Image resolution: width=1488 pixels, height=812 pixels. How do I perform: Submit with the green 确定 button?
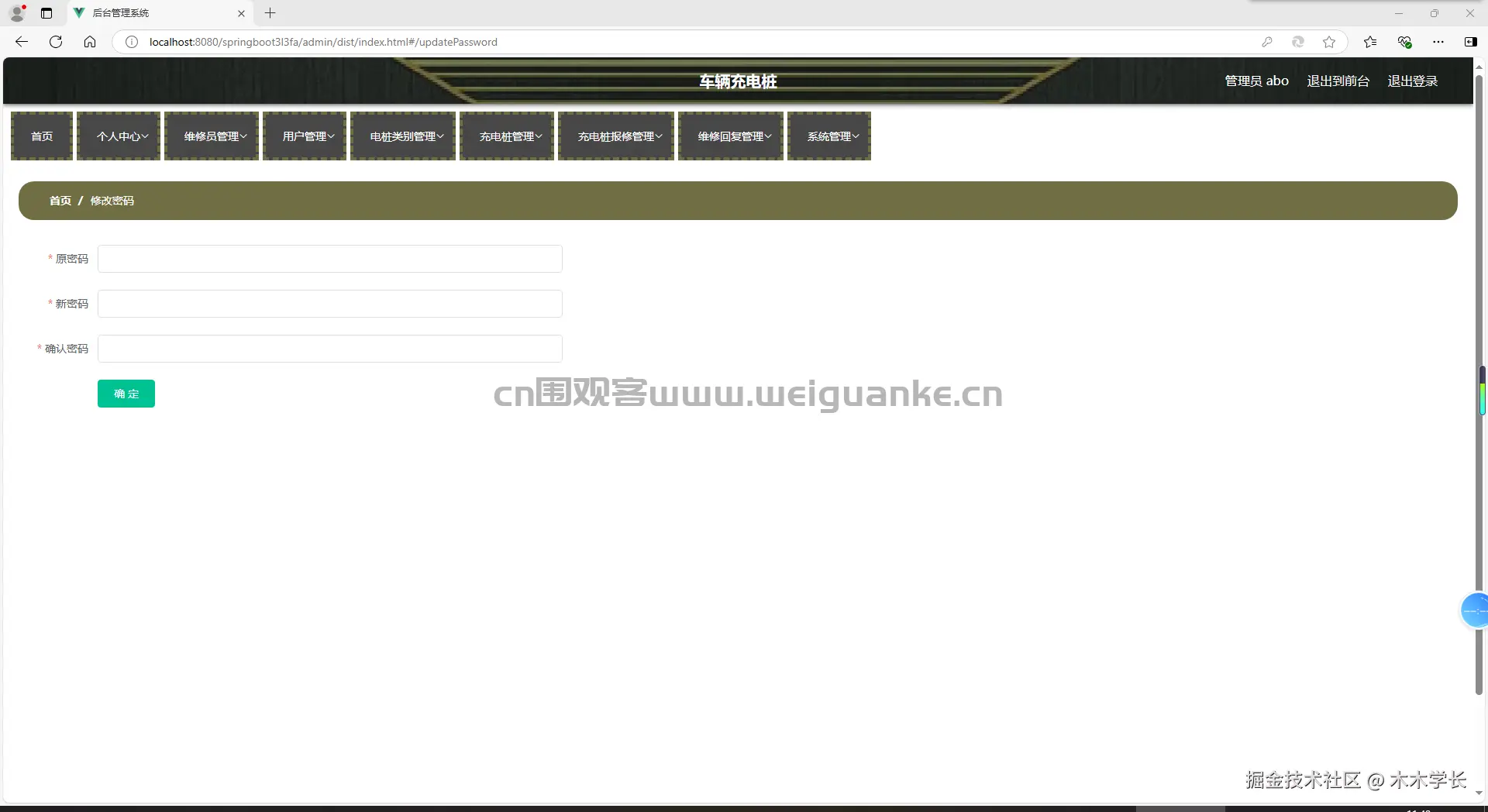pyautogui.click(x=126, y=394)
